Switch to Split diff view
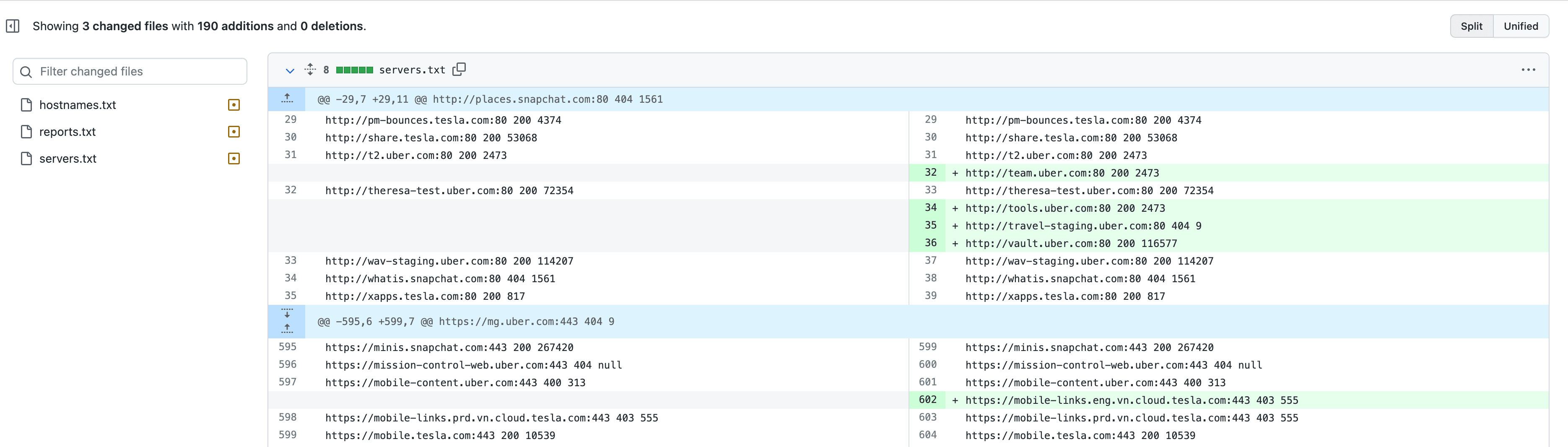Image resolution: width=1568 pixels, height=447 pixels. click(x=1471, y=26)
